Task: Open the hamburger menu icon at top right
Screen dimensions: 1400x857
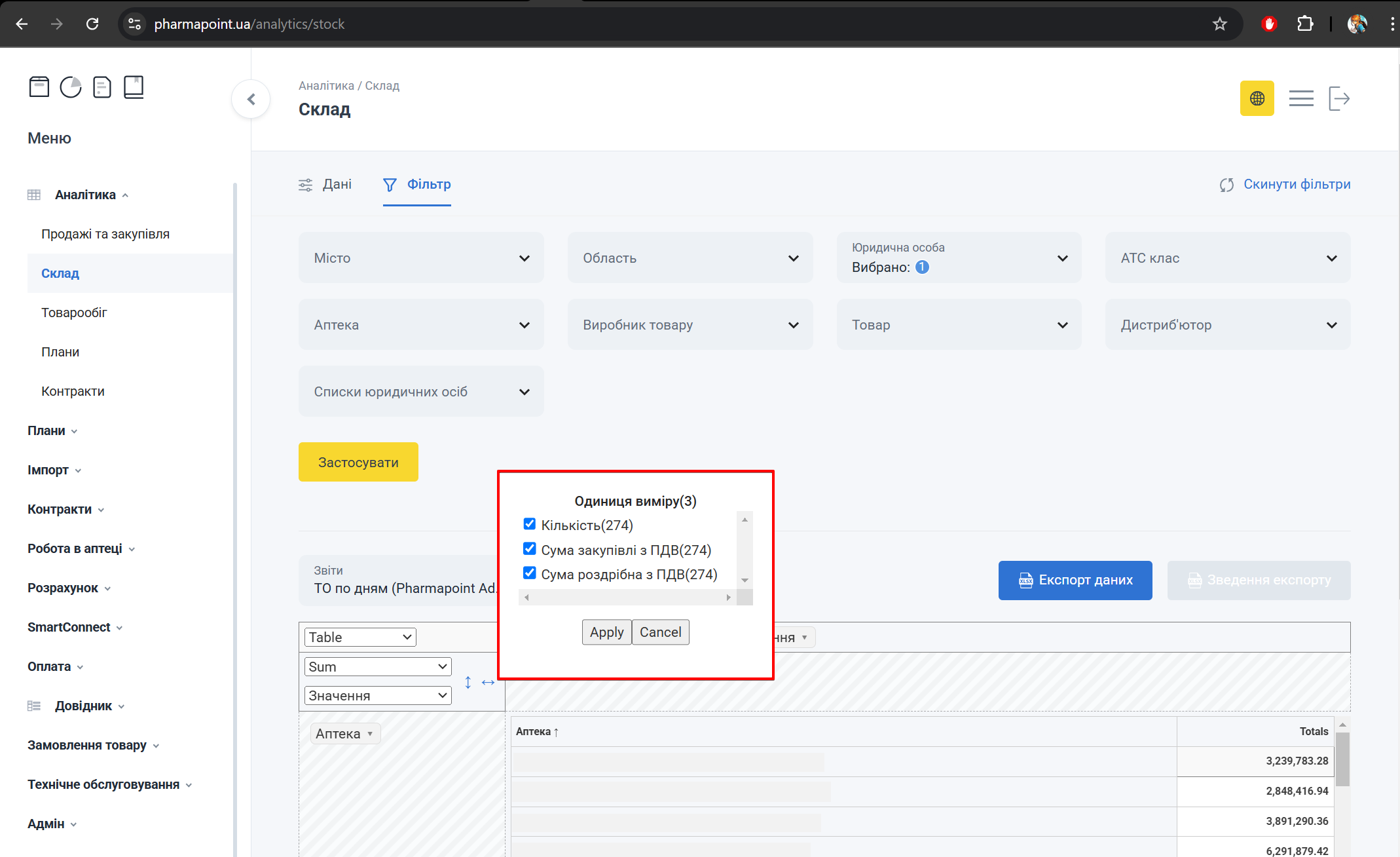Action: 1300,98
